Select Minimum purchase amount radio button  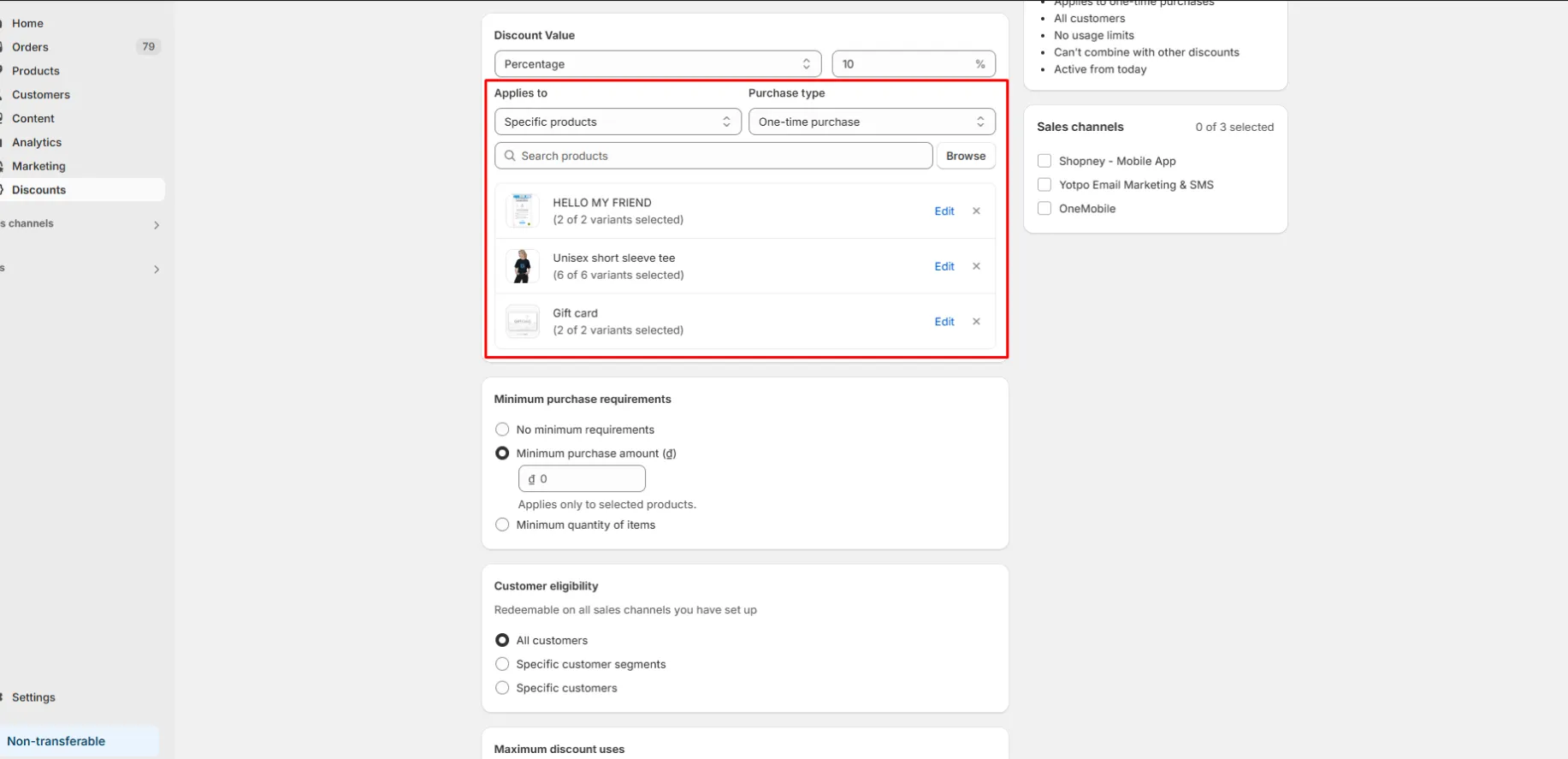point(502,454)
